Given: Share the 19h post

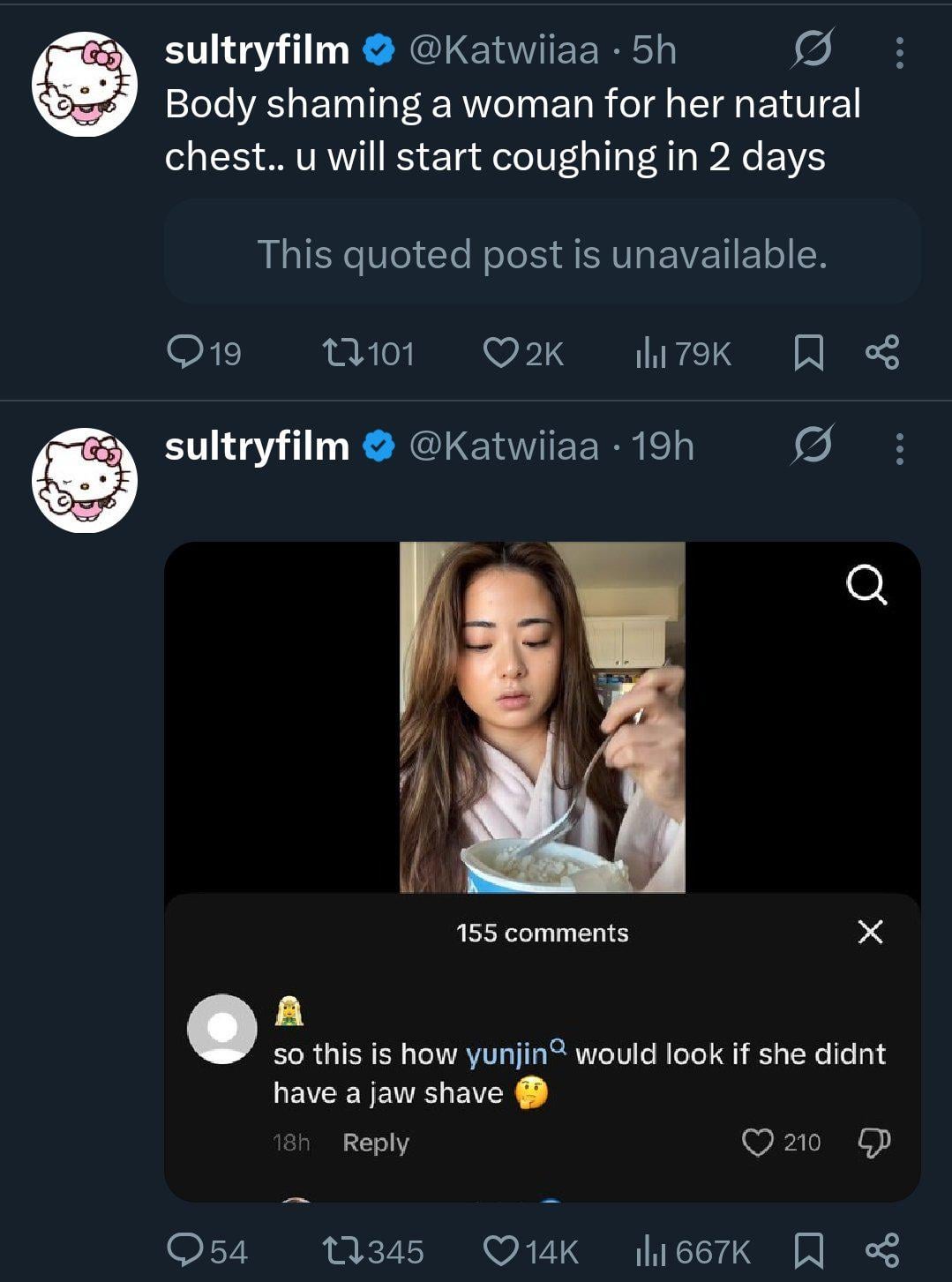Looking at the screenshot, I should (x=882, y=1250).
